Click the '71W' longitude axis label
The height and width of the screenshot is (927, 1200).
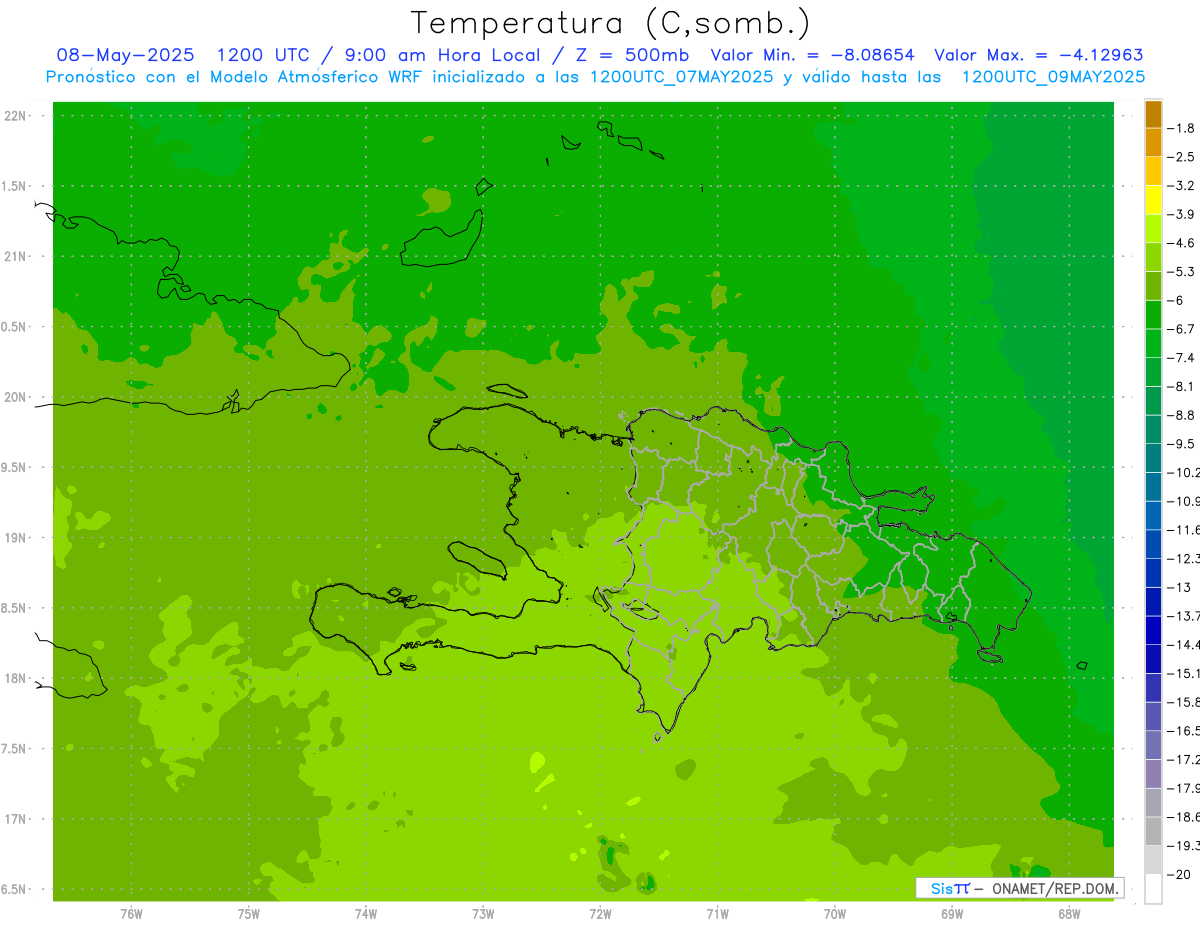(x=717, y=914)
